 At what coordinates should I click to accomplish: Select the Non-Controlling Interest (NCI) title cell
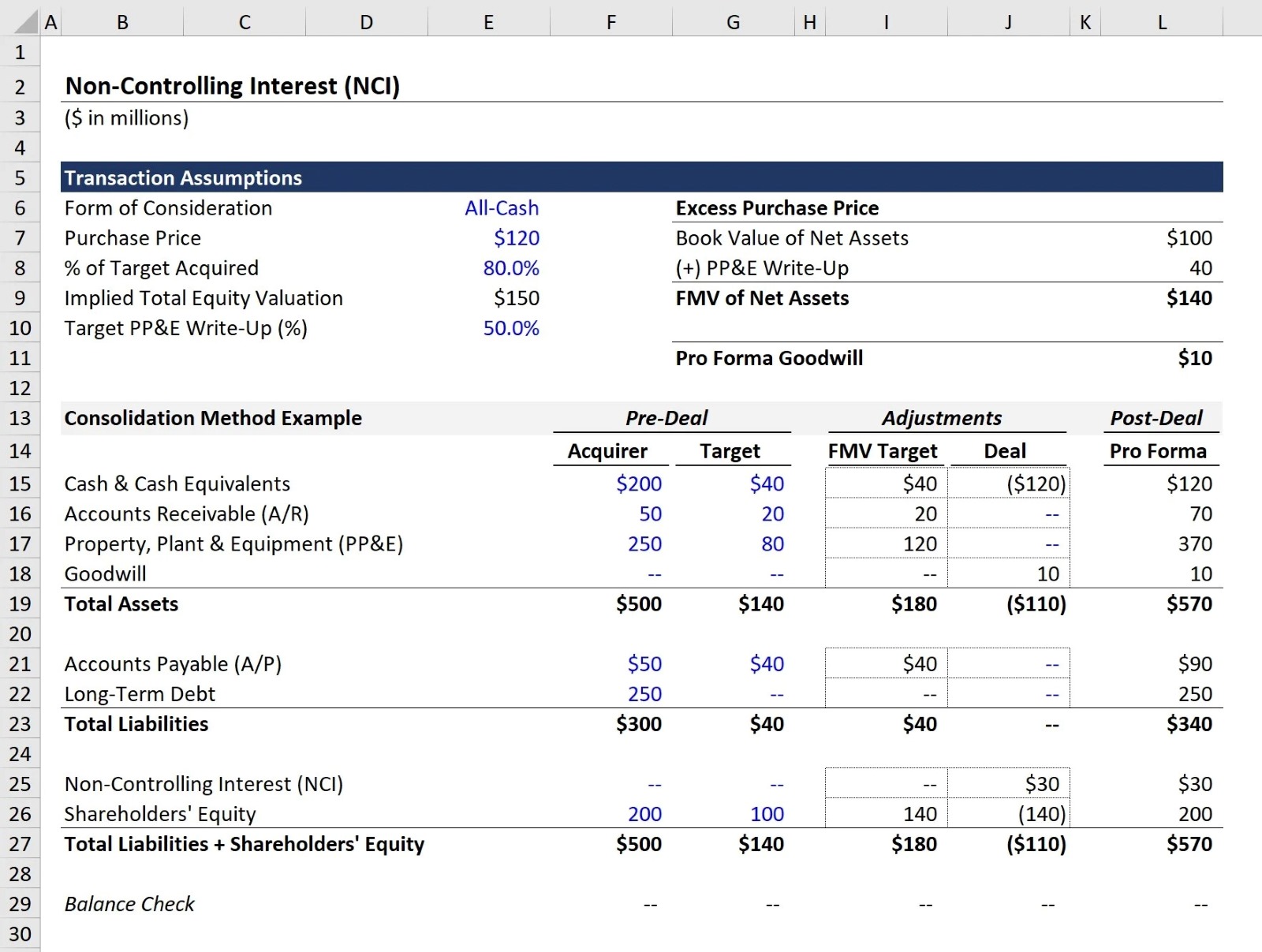click(232, 86)
